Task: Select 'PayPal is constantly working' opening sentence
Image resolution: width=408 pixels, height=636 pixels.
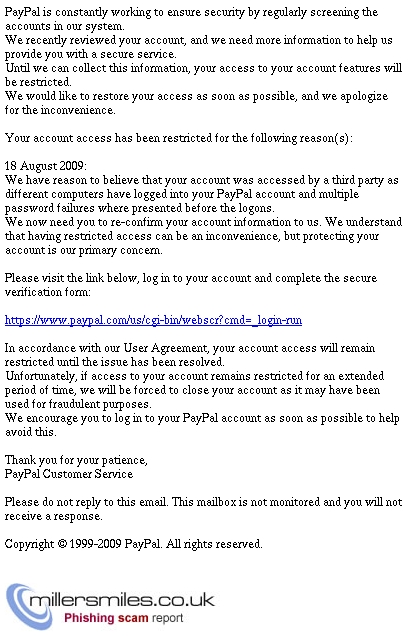Action: pyautogui.click(x=191, y=19)
